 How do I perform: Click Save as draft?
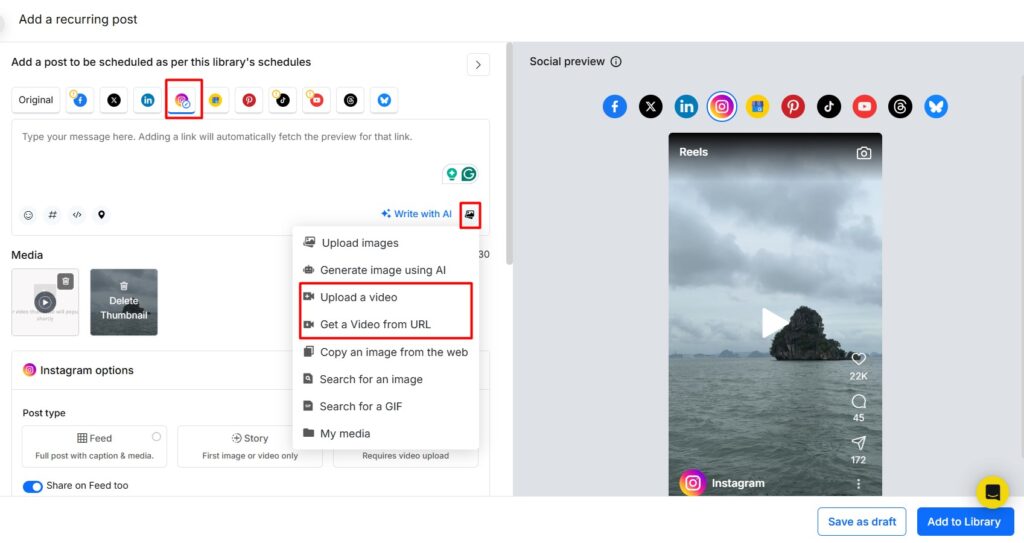click(x=861, y=521)
